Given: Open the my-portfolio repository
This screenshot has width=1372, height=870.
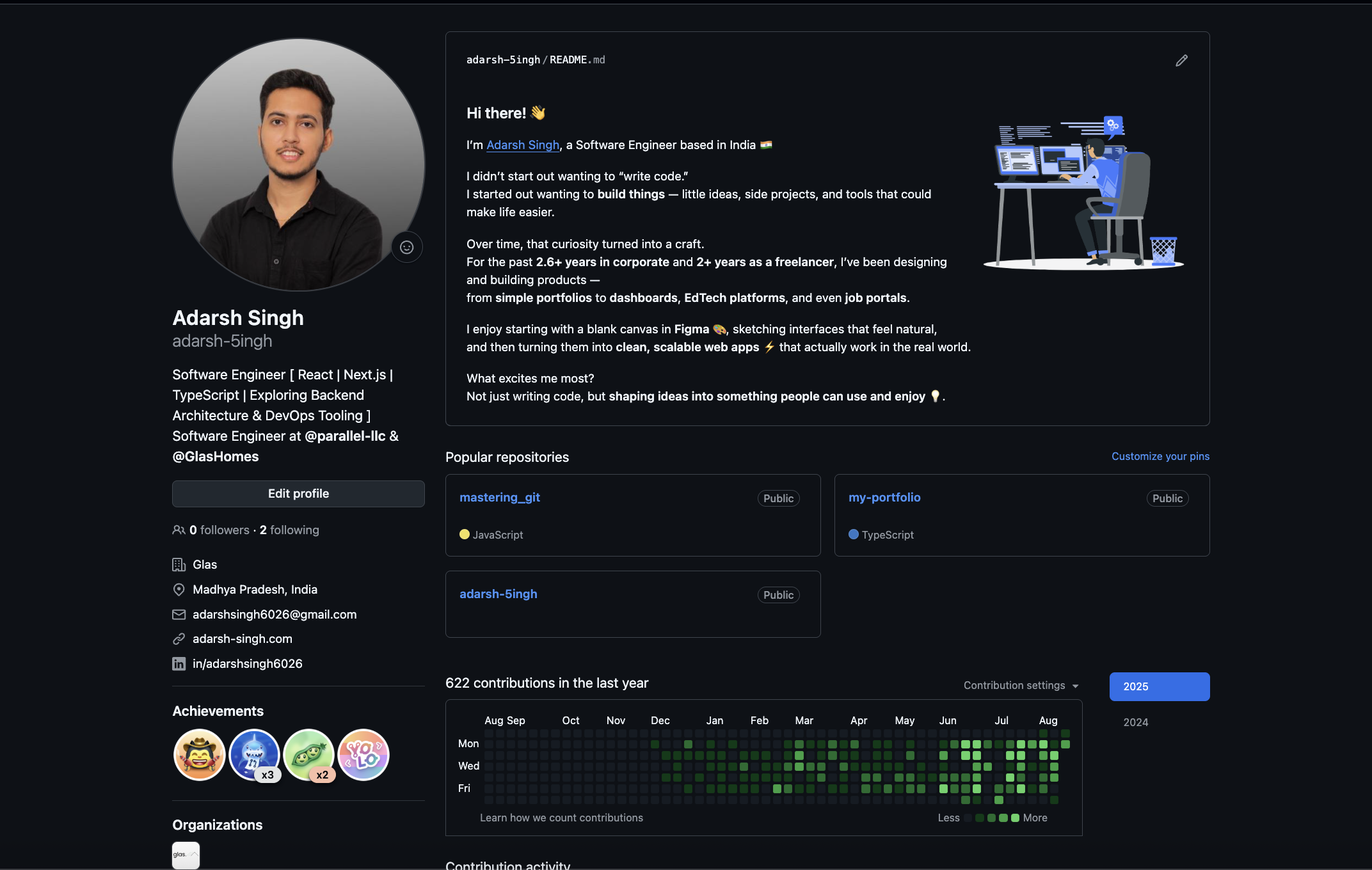Looking at the screenshot, I should pyautogui.click(x=884, y=497).
